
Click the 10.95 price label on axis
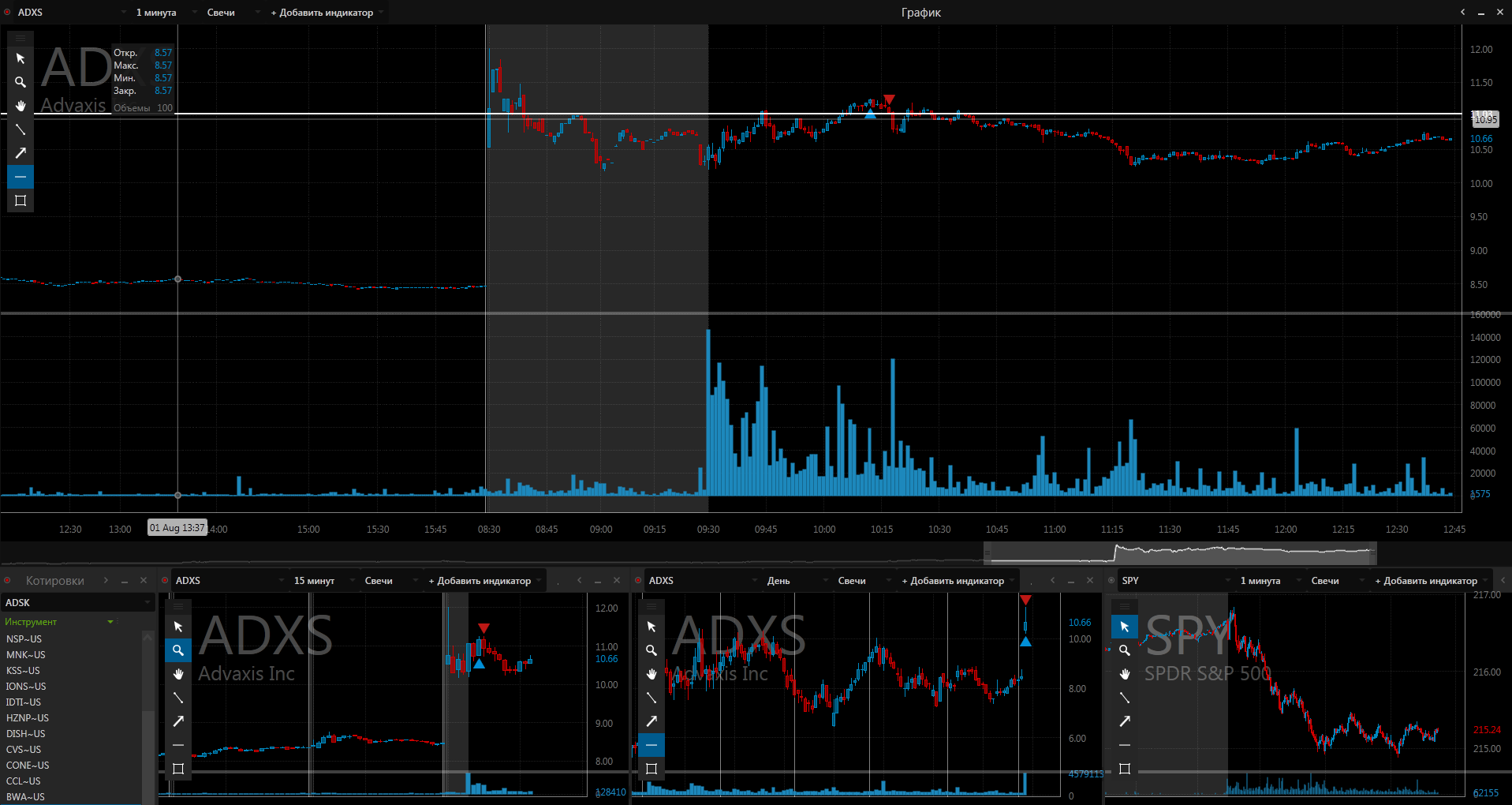pyautogui.click(x=1485, y=119)
